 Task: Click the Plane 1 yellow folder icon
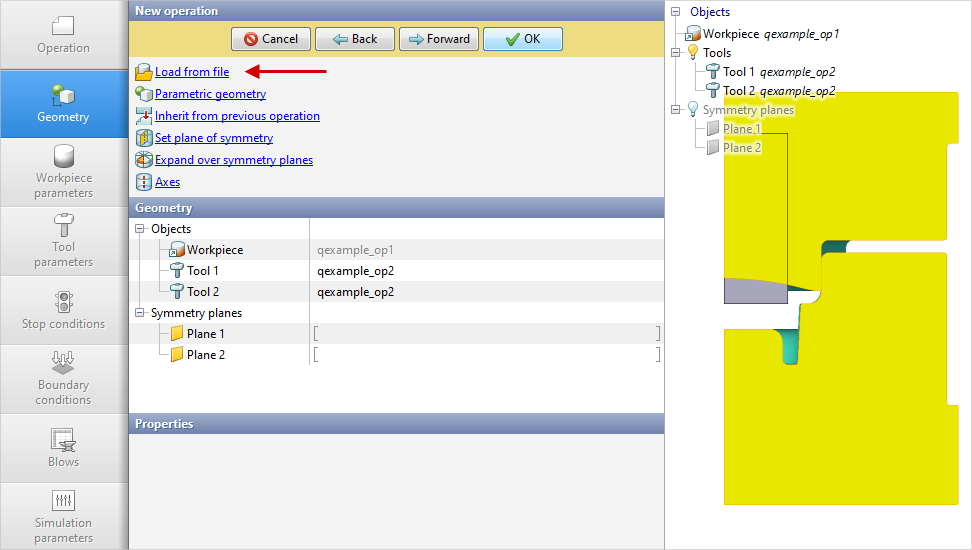177,334
